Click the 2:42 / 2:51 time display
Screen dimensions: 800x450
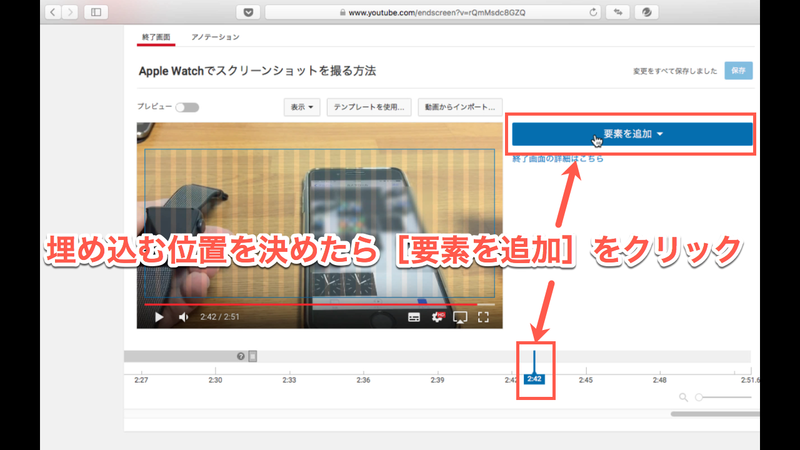click(x=220, y=317)
